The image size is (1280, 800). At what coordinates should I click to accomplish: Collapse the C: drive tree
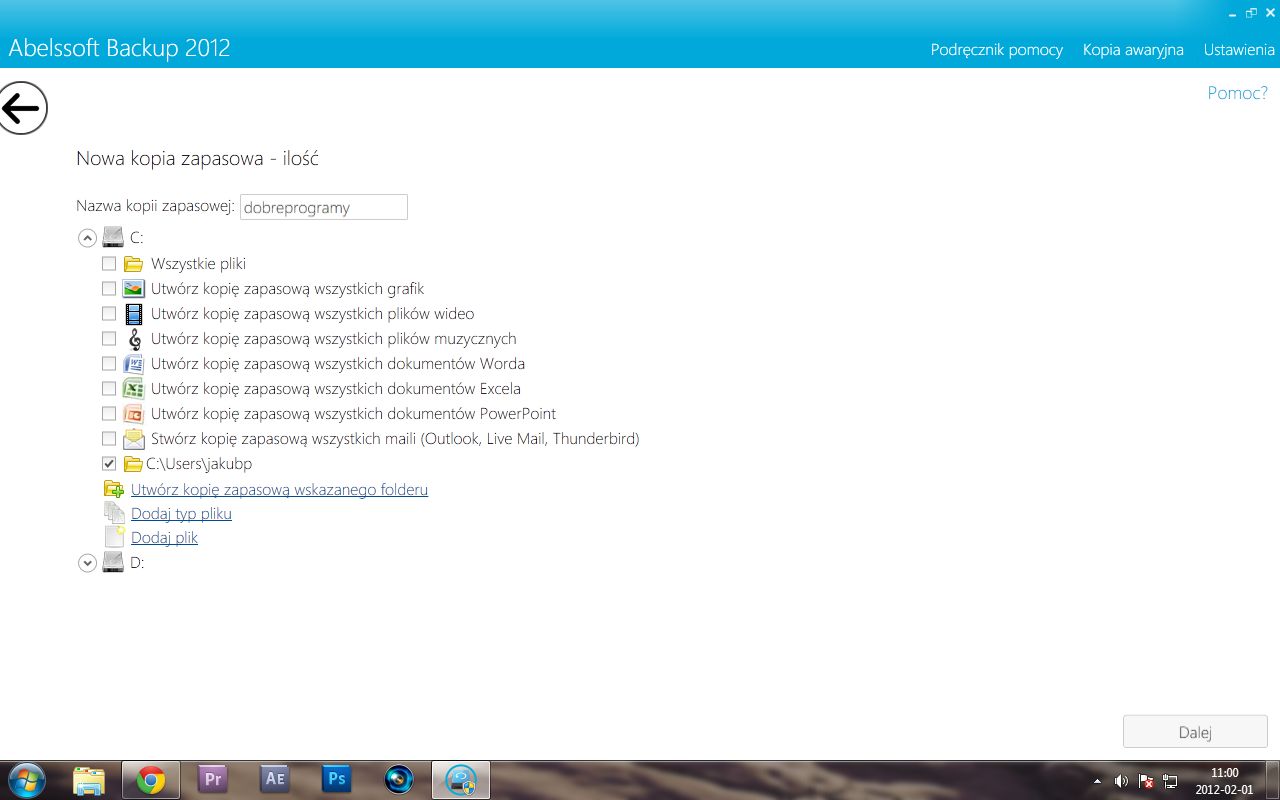tap(87, 238)
